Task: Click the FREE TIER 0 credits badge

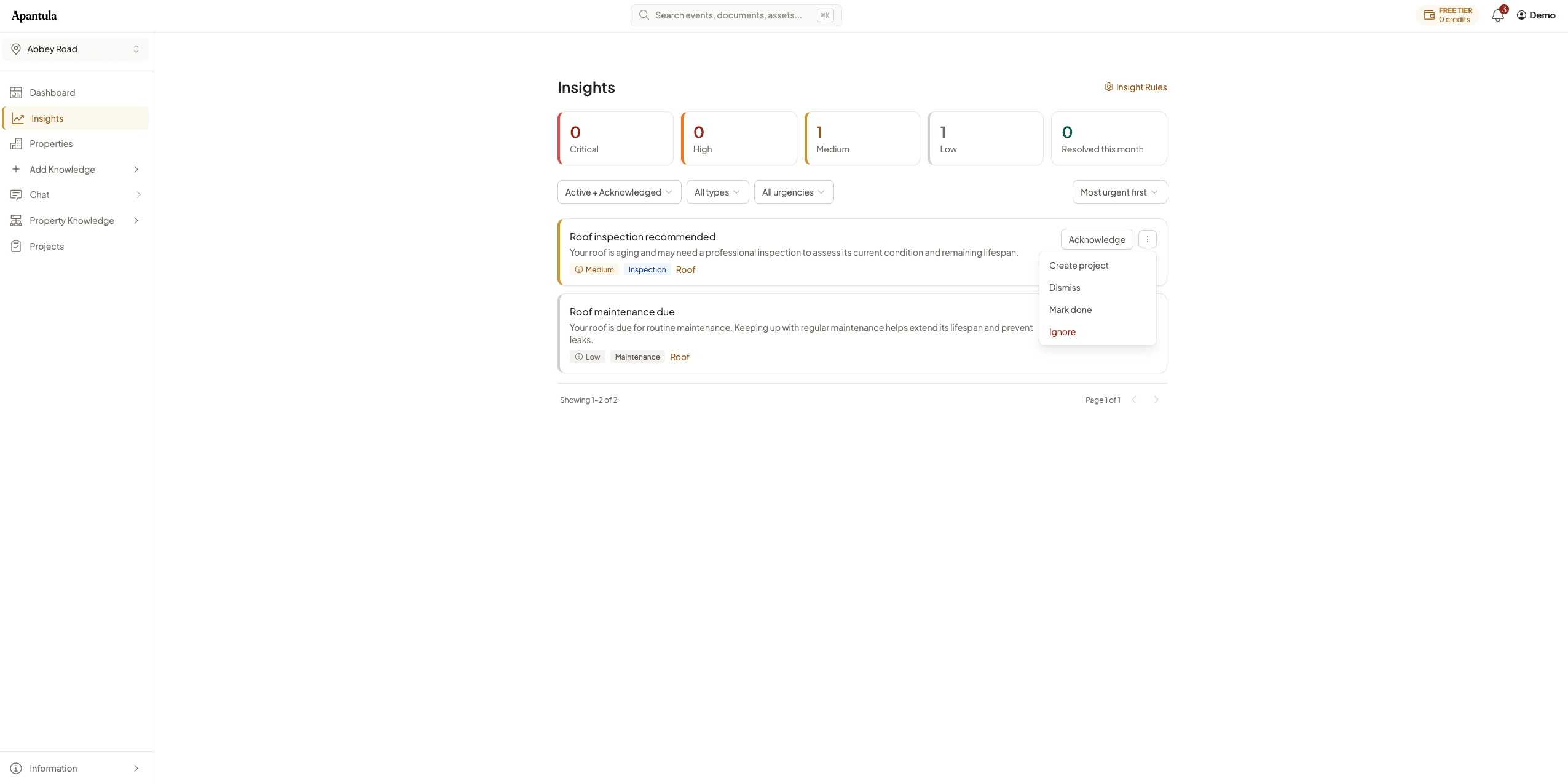Action: pyautogui.click(x=1448, y=15)
